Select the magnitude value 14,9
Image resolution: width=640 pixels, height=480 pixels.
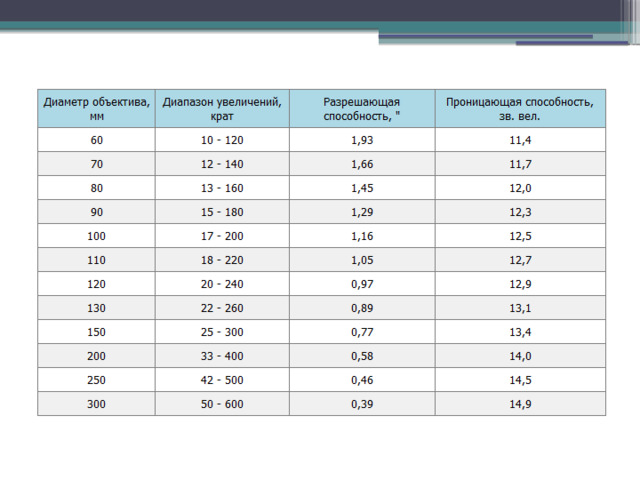click(520, 404)
